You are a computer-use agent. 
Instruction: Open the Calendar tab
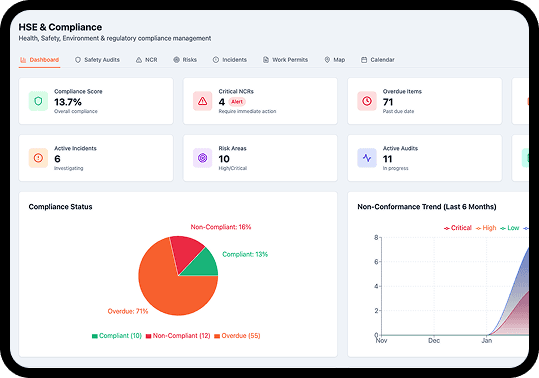click(377, 60)
